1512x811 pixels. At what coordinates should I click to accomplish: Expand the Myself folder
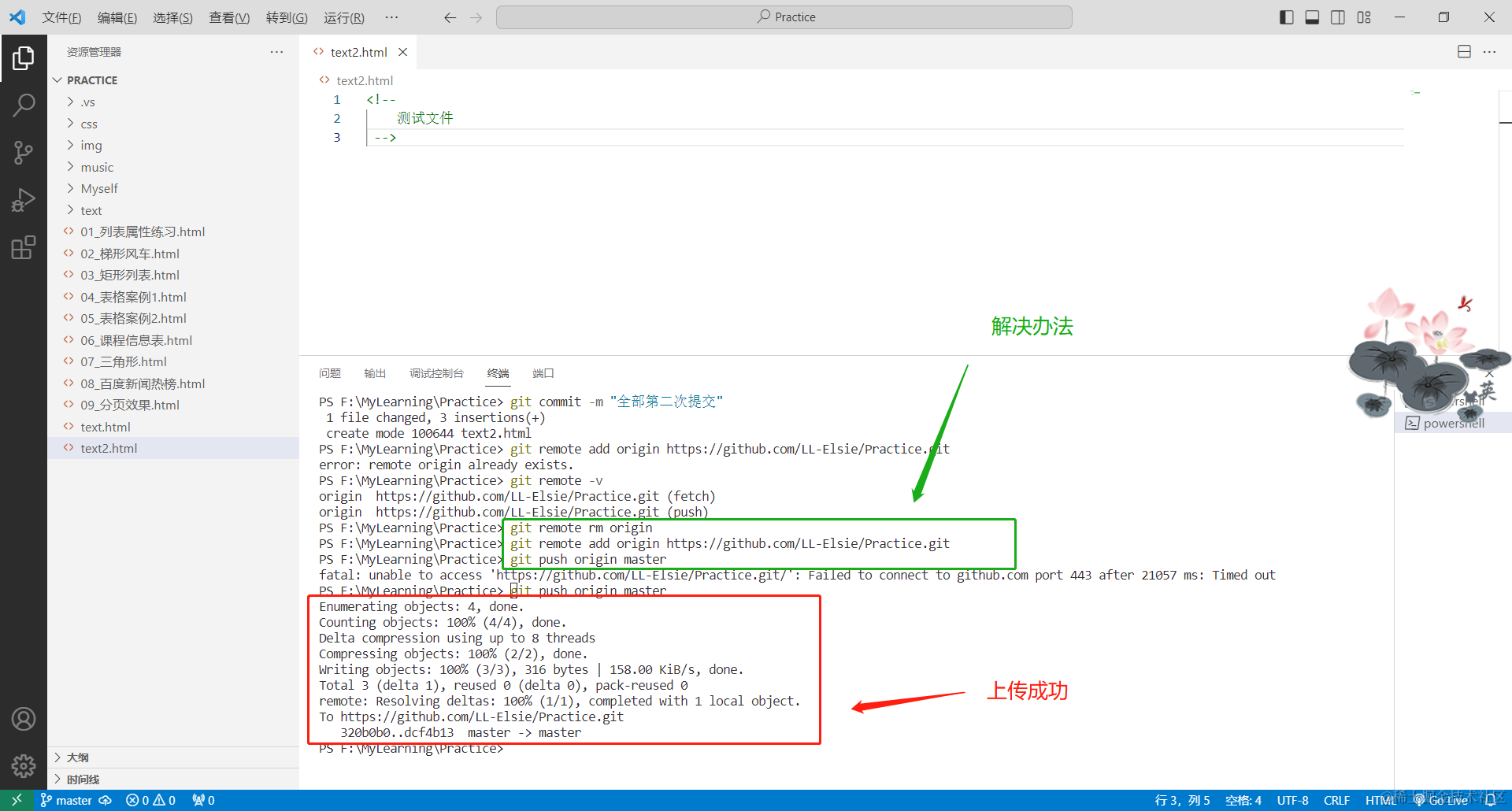coord(99,189)
